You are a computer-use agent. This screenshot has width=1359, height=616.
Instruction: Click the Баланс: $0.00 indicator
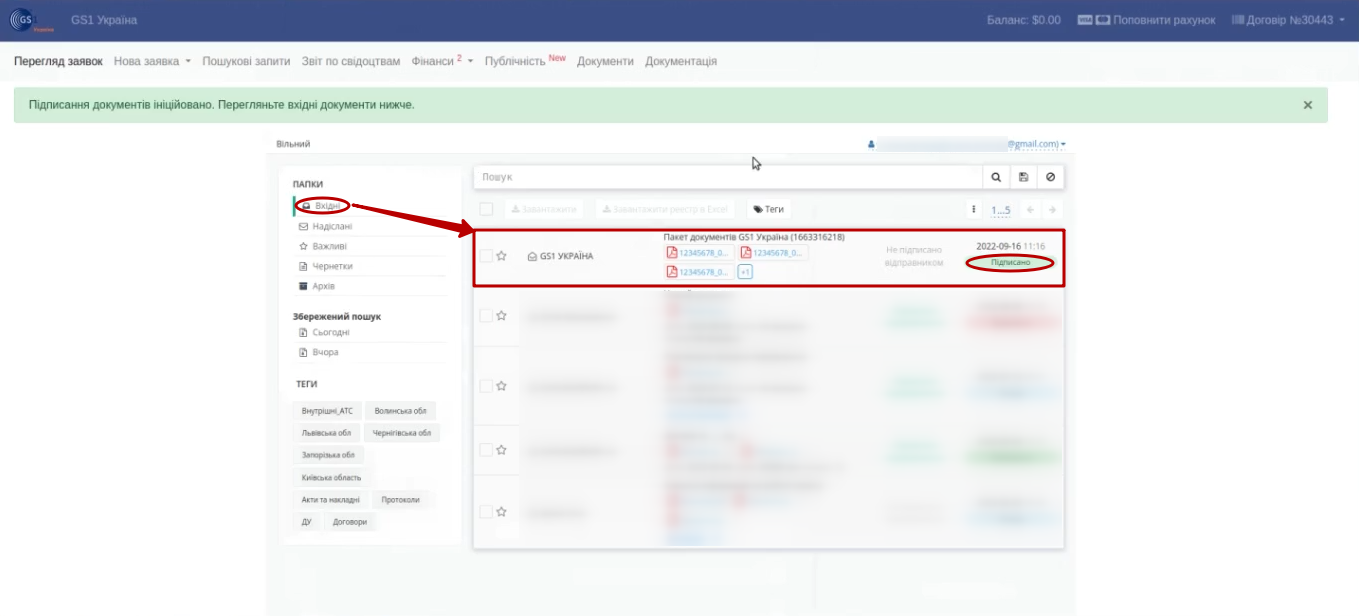pyautogui.click(x=1024, y=20)
